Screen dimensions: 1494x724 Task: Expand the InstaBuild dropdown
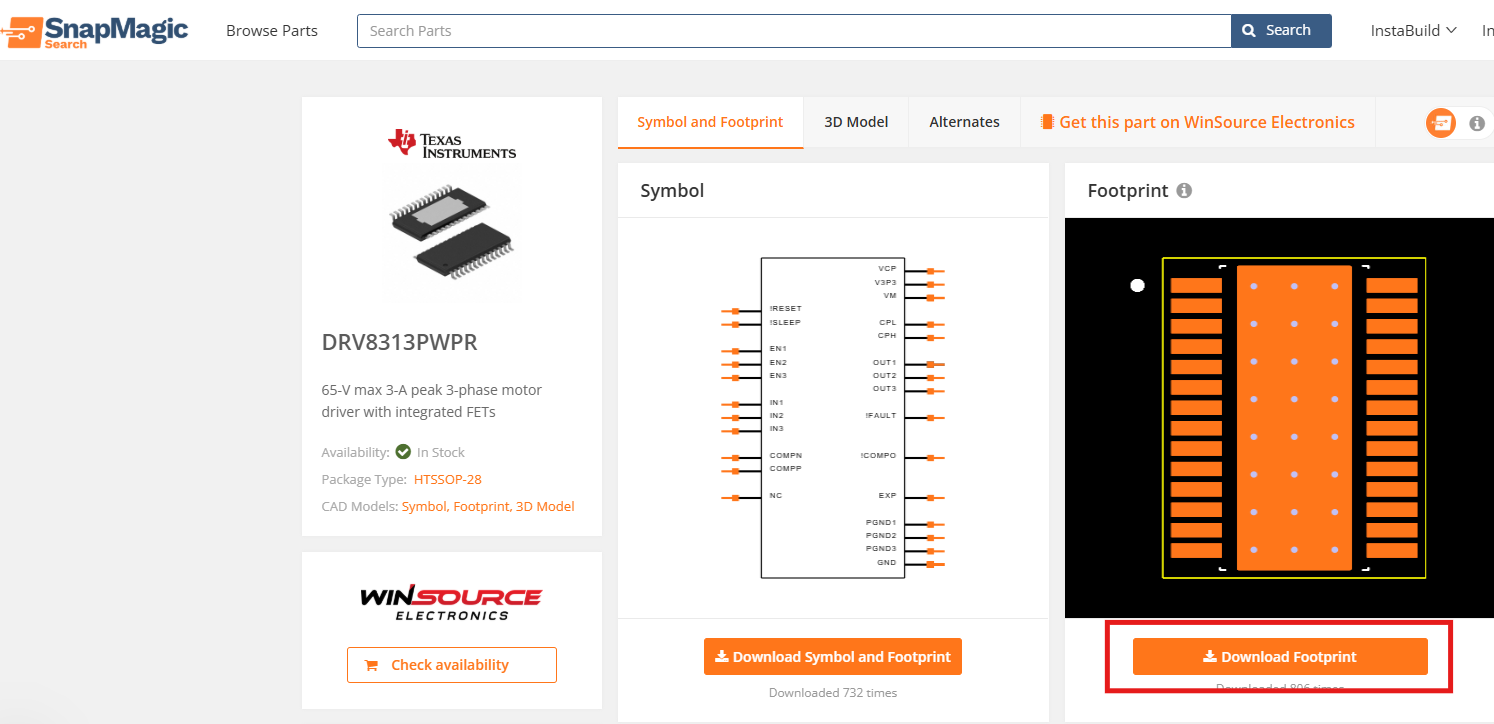tap(1413, 31)
